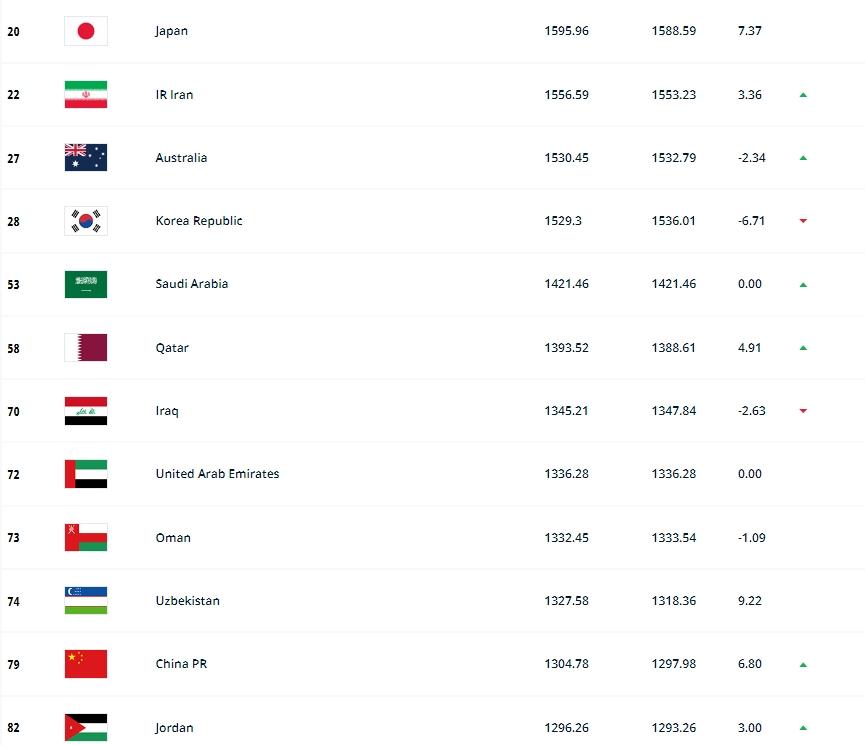Click the IR Iran flag icon

tap(86, 95)
